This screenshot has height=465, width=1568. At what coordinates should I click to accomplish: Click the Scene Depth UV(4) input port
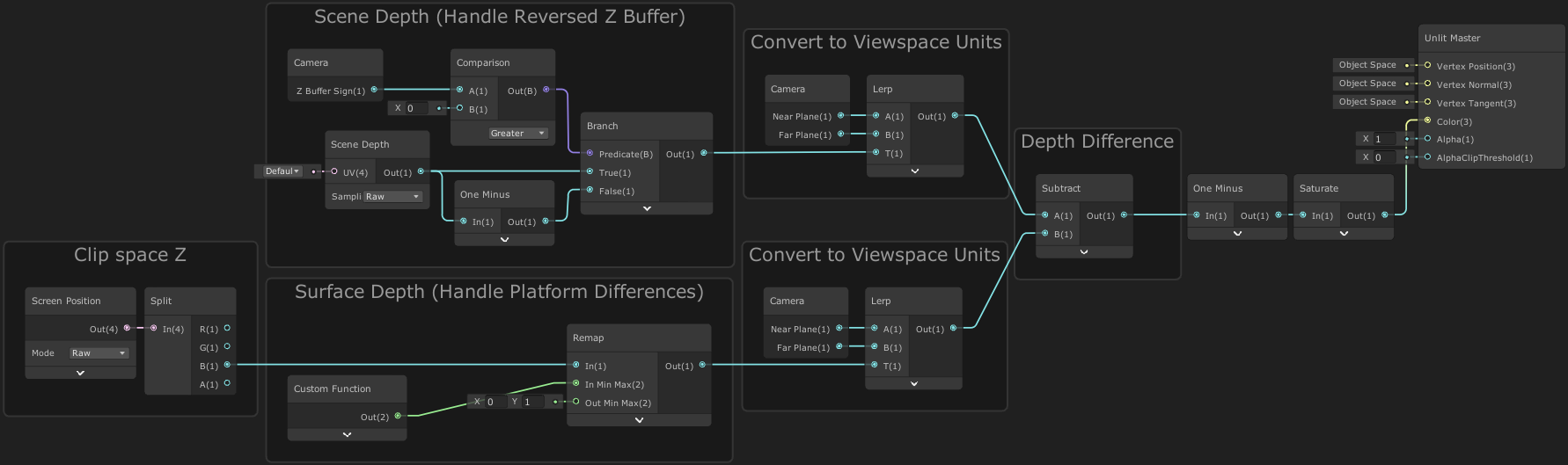tap(334, 171)
